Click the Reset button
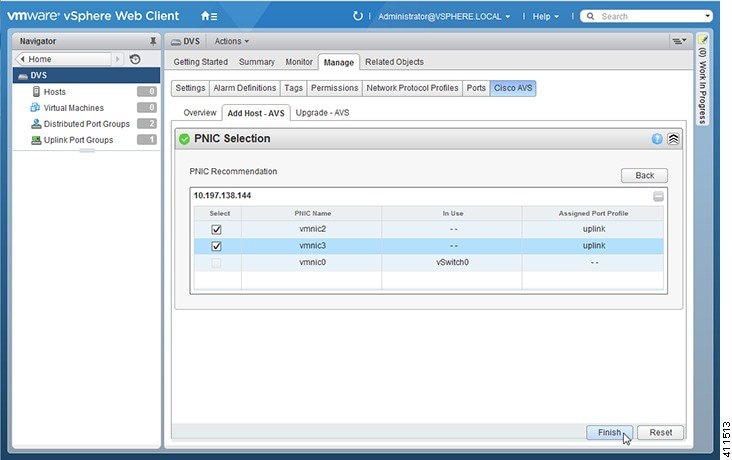This screenshot has height=460, width=732. click(661, 432)
